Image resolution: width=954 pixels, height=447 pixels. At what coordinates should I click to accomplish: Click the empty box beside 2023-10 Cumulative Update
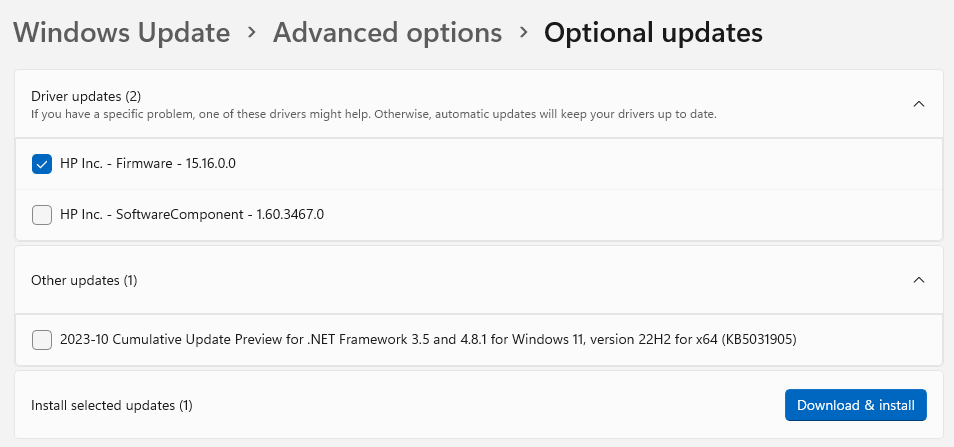coord(42,340)
